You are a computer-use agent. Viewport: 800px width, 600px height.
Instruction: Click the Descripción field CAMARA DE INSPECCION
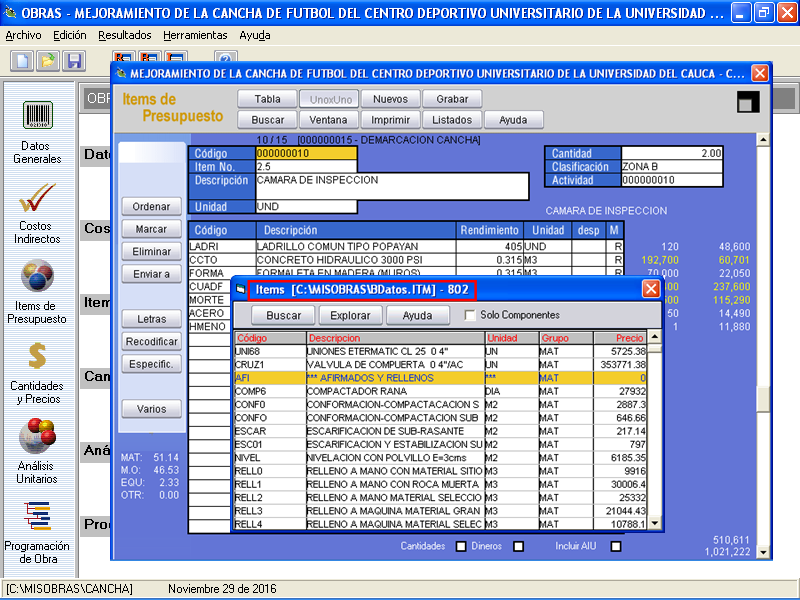(392, 186)
